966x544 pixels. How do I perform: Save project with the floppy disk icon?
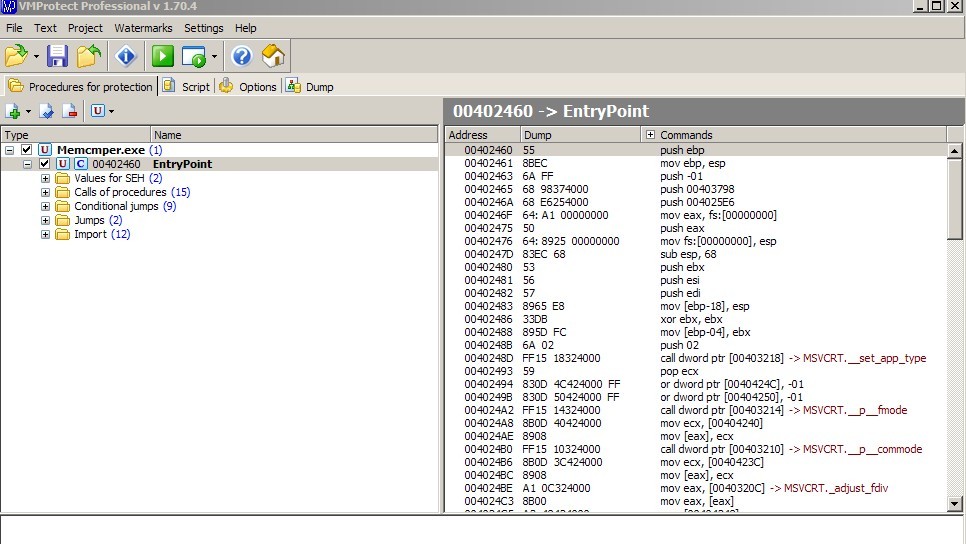point(57,56)
